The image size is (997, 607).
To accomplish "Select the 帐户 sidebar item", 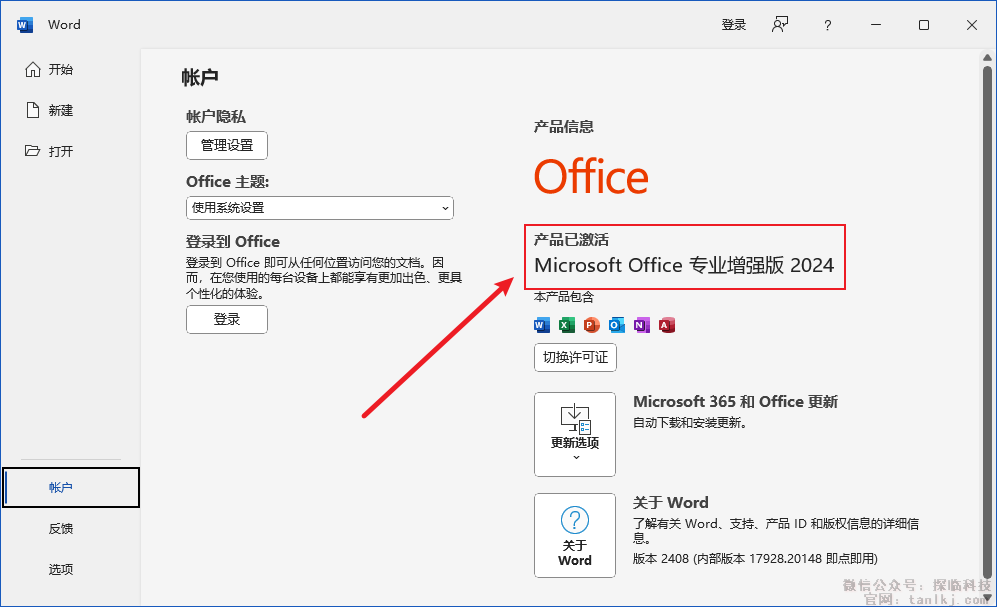I will click(71, 488).
